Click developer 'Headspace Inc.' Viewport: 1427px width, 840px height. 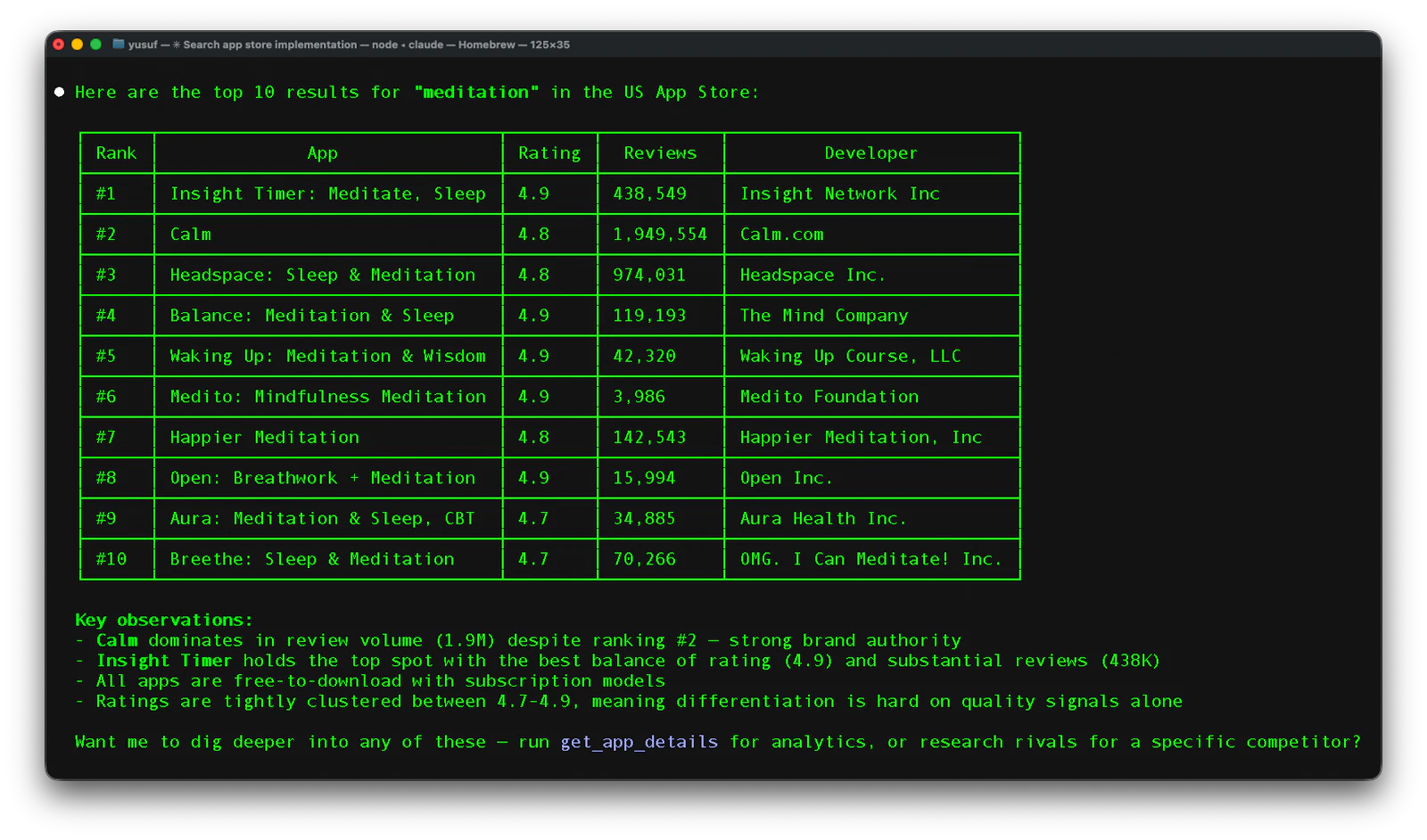coord(812,275)
